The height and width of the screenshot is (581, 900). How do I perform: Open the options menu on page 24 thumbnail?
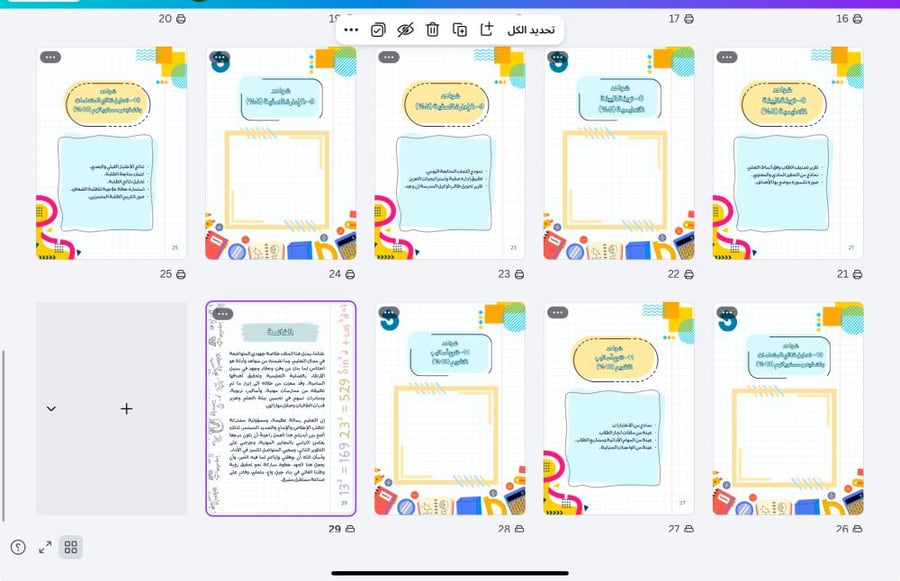(x=219, y=57)
